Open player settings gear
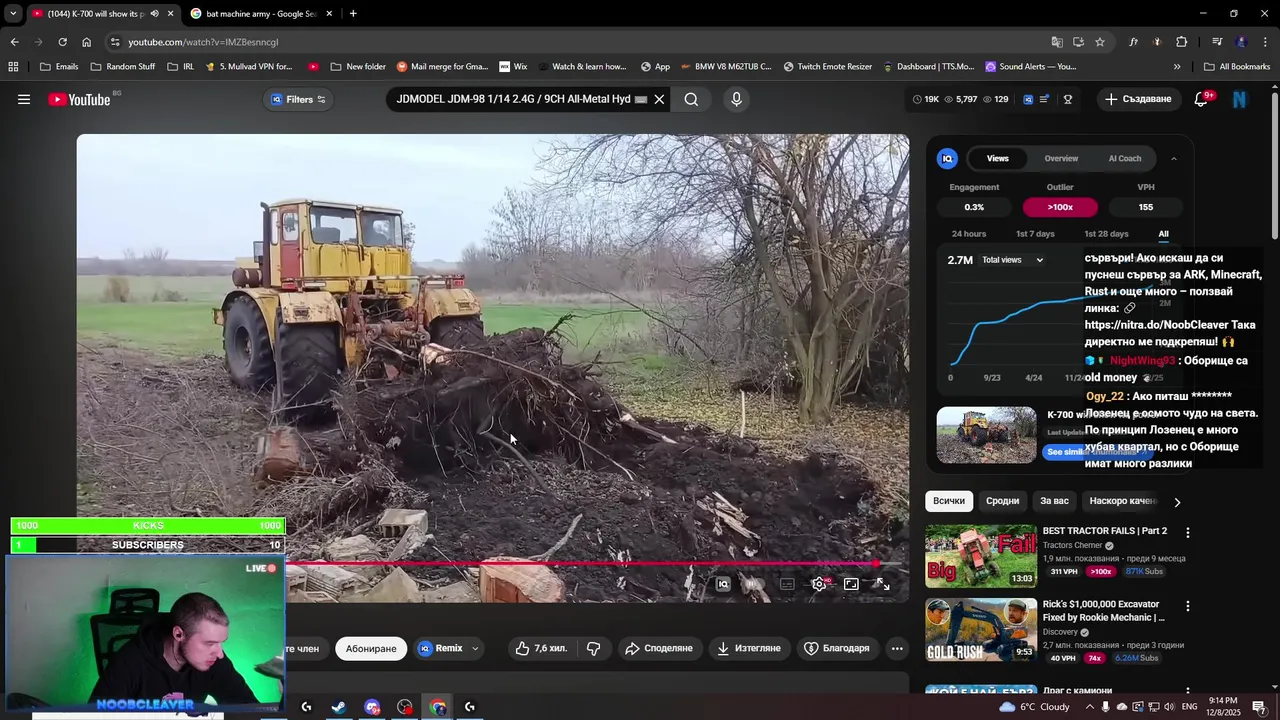 tap(819, 584)
